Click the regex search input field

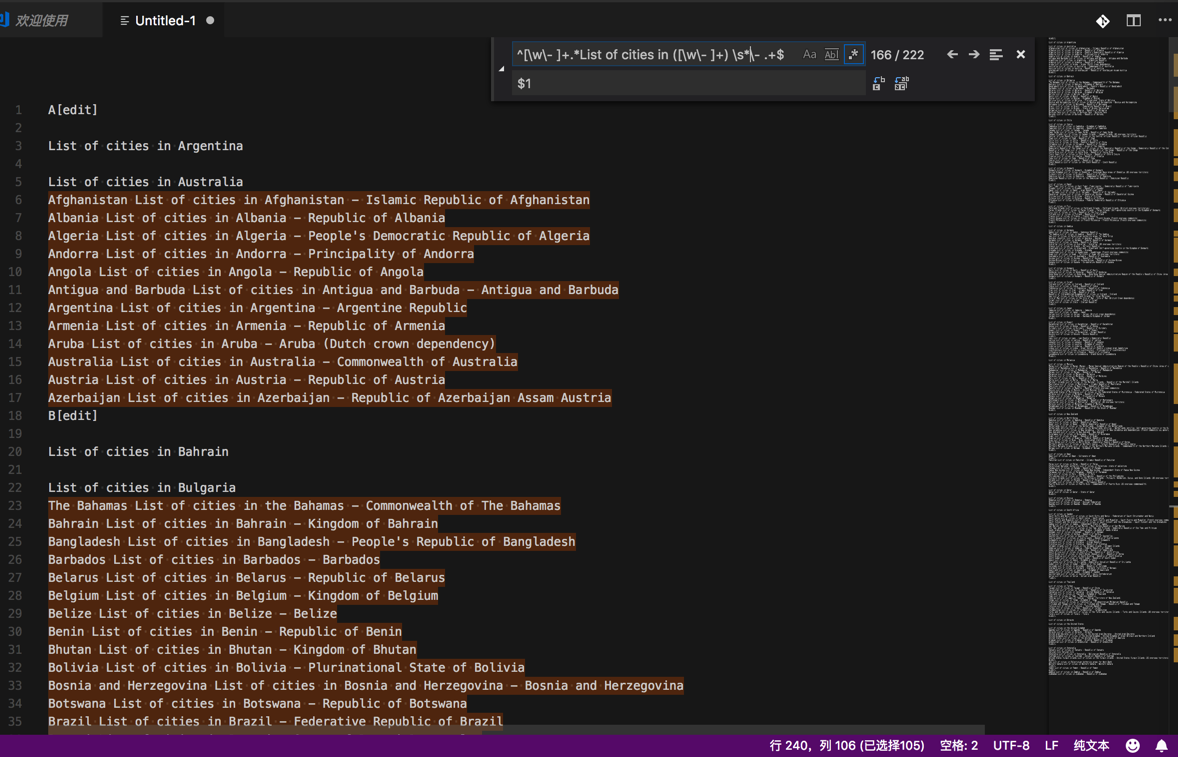point(655,55)
